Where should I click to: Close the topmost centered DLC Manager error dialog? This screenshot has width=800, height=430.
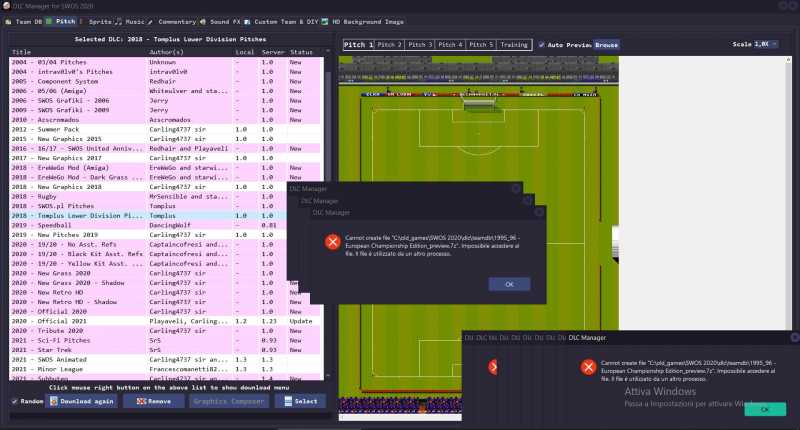[539, 212]
